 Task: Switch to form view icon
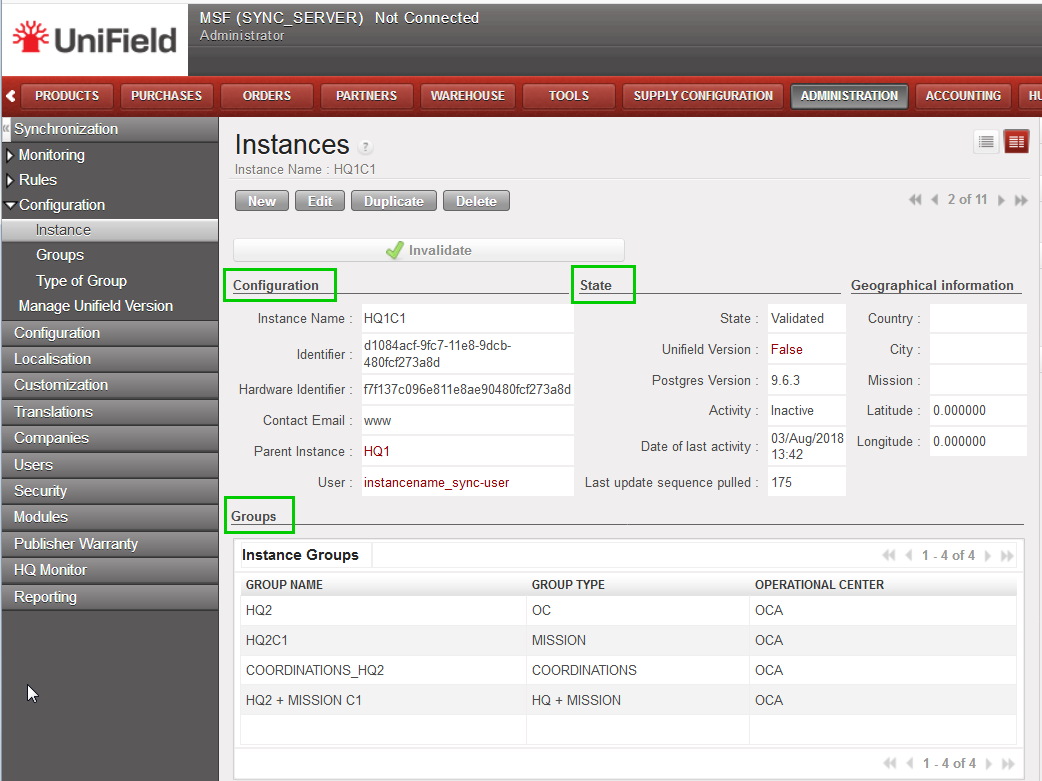[x=1016, y=142]
